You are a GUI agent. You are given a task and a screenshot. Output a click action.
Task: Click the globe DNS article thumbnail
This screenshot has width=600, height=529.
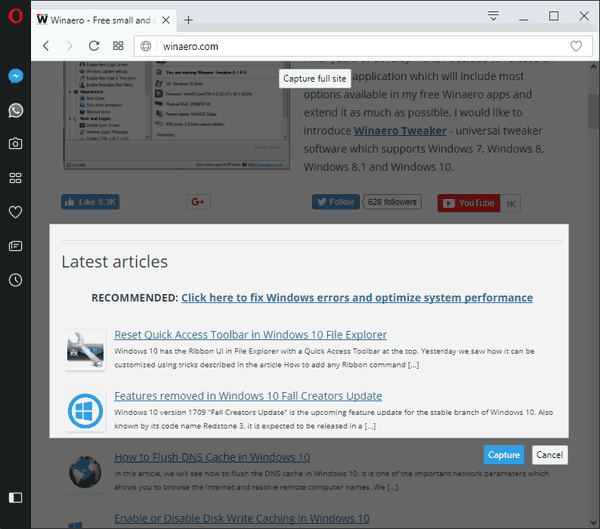pyautogui.click(x=85, y=472)
